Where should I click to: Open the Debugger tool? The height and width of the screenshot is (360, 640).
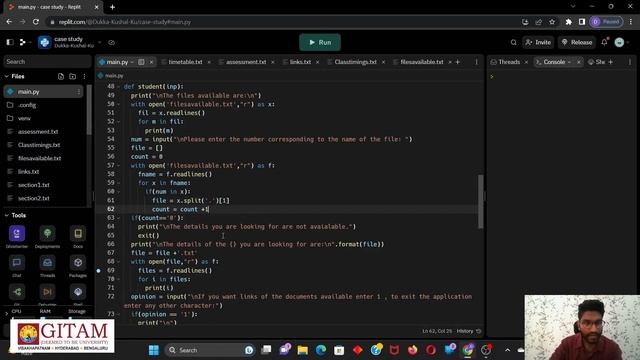pyautogui.click(x=47, y=292)
